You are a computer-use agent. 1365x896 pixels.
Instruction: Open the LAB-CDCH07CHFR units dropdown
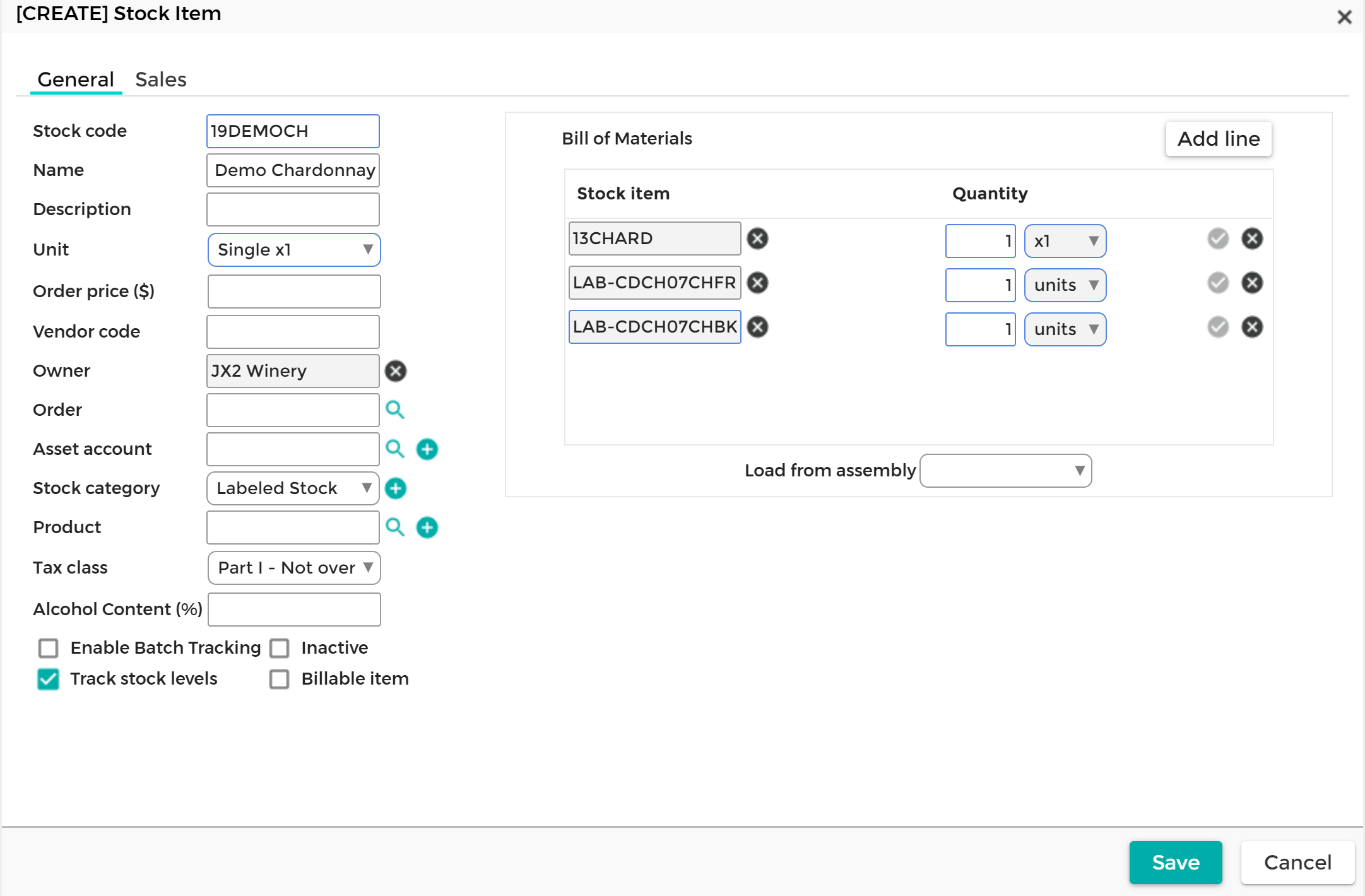(1065, 285)
